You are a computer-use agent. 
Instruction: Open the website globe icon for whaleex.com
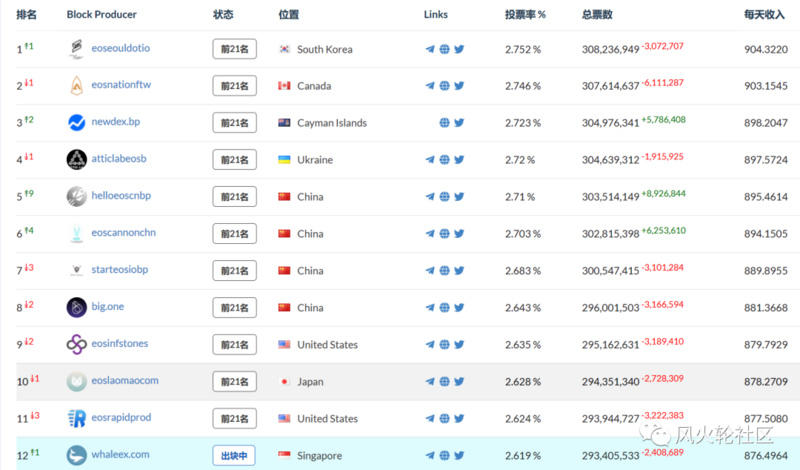pos(444,455)
